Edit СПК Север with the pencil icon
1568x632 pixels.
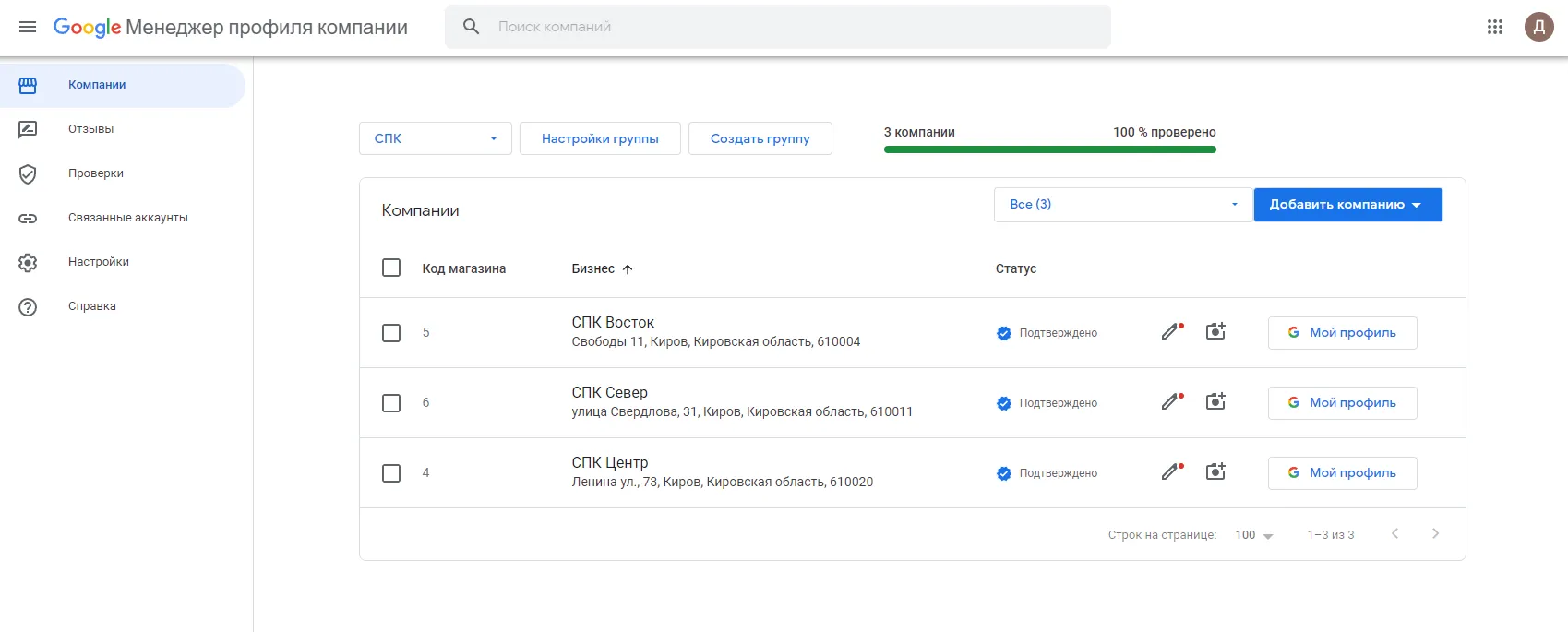click(x=1172, y=401)
